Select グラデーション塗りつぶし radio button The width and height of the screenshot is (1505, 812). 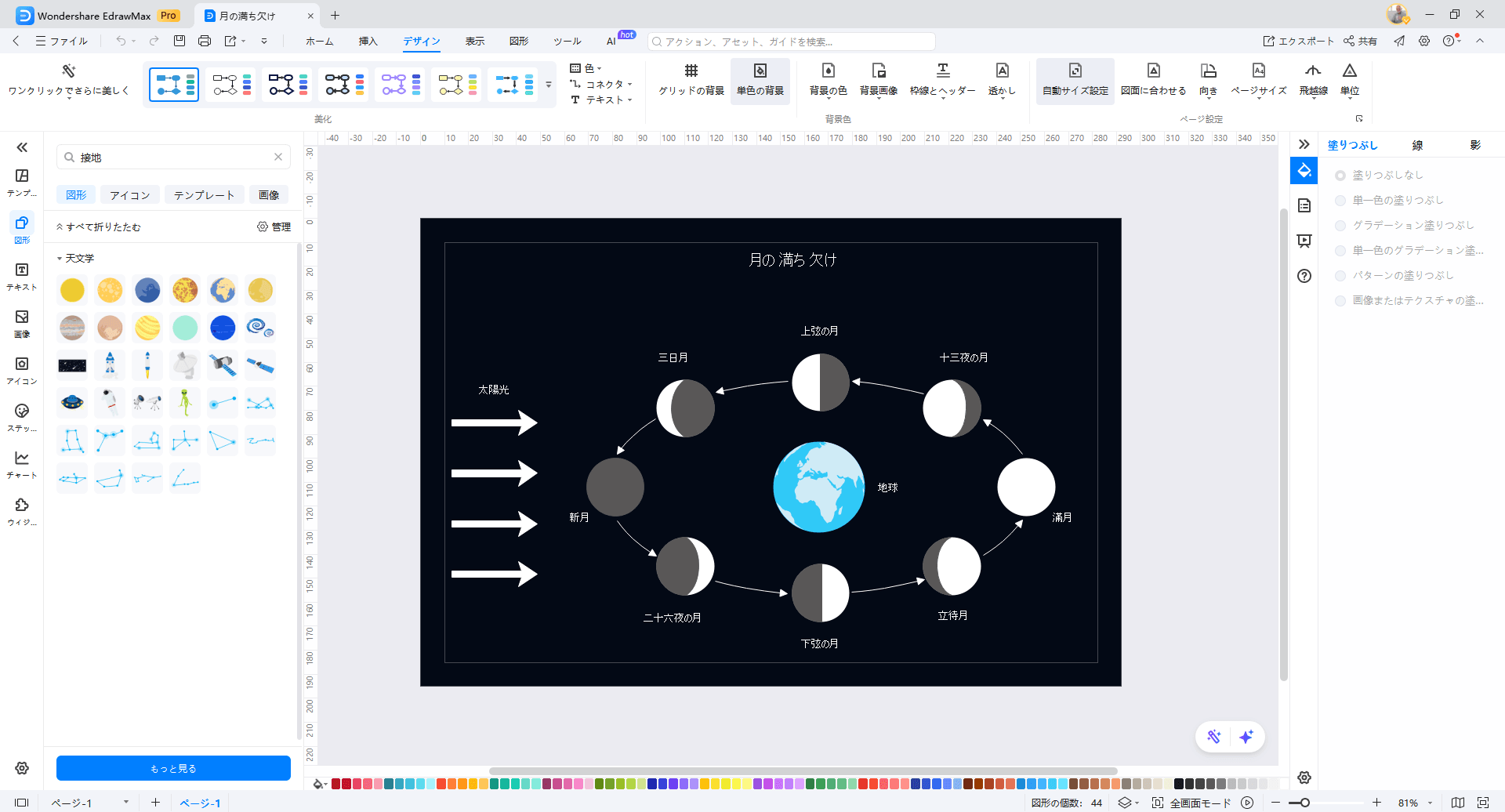click(1340, 226)
